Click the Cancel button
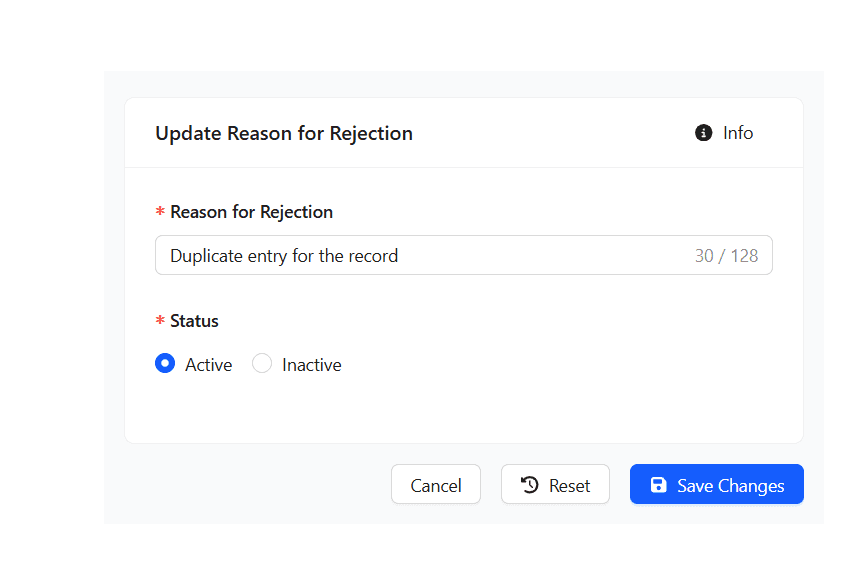The width and height of the screenshot is (860, 581). [x=436, y=484]
